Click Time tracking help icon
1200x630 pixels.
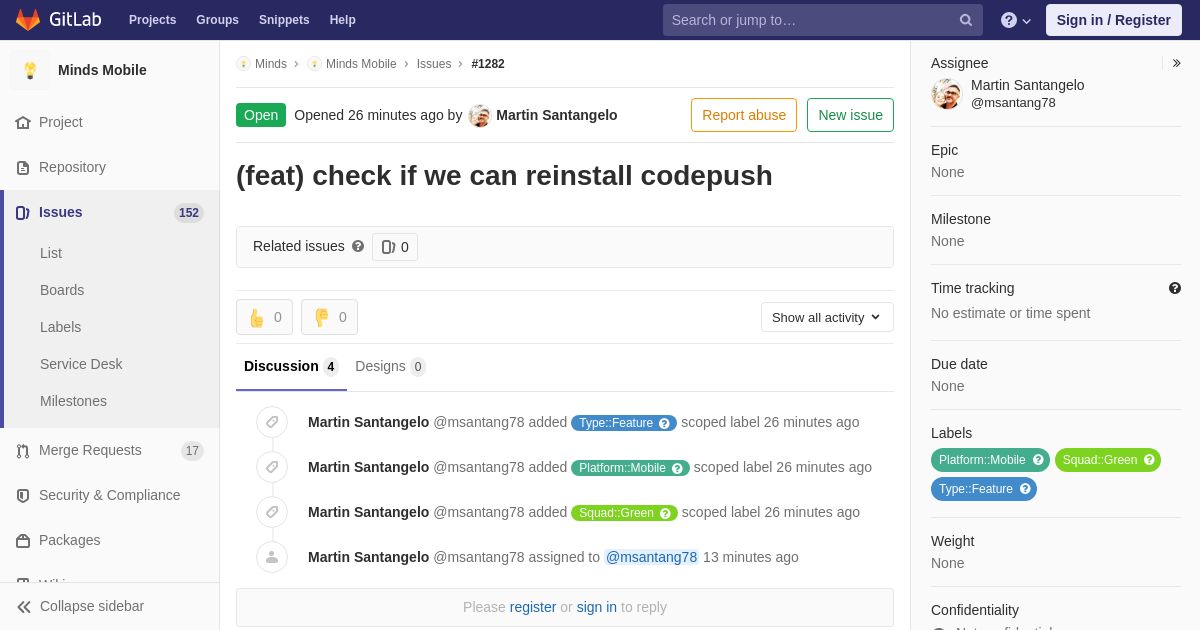tap(1175, 288)
